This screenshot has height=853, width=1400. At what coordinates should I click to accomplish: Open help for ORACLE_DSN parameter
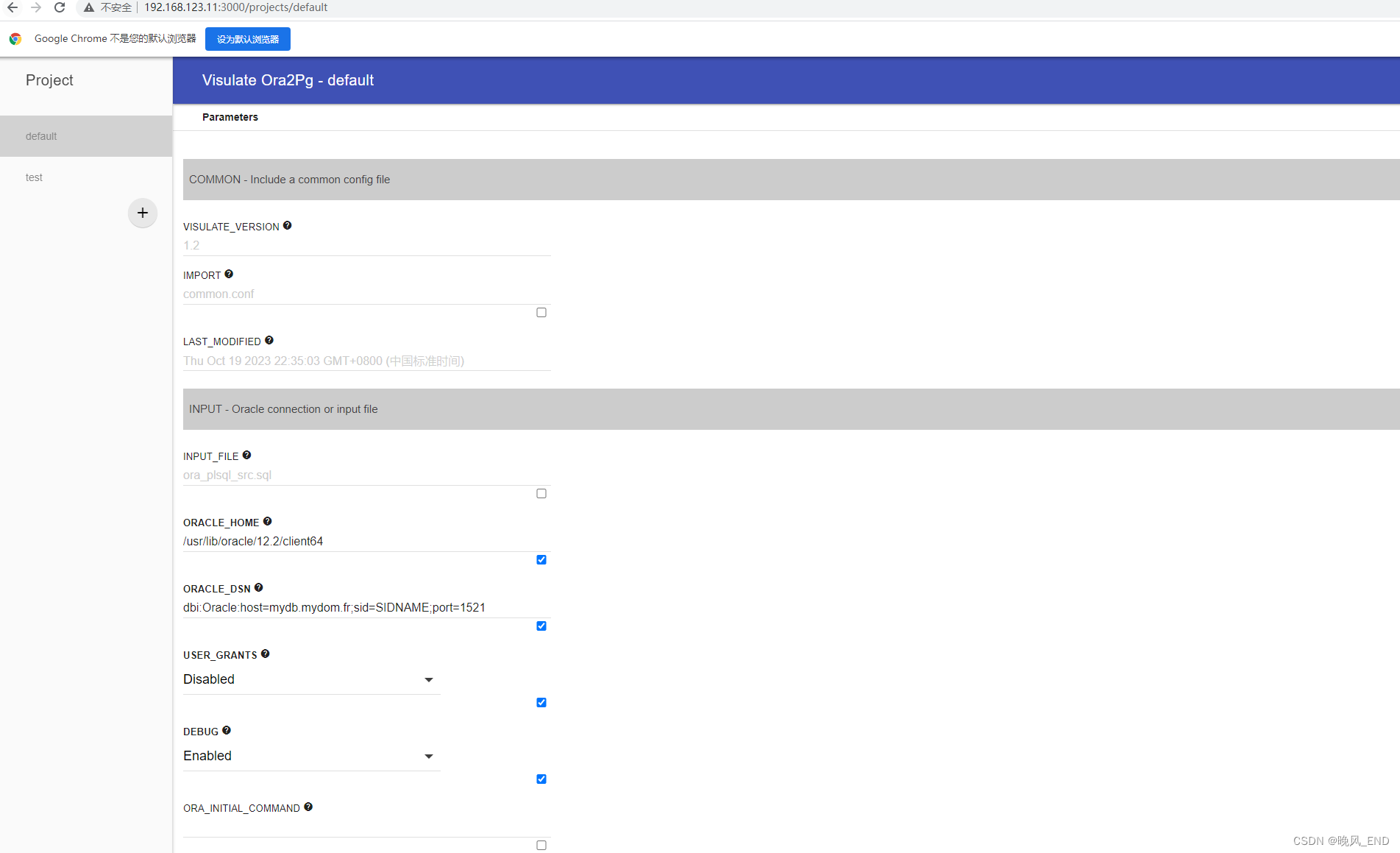[x=259, y=587]
